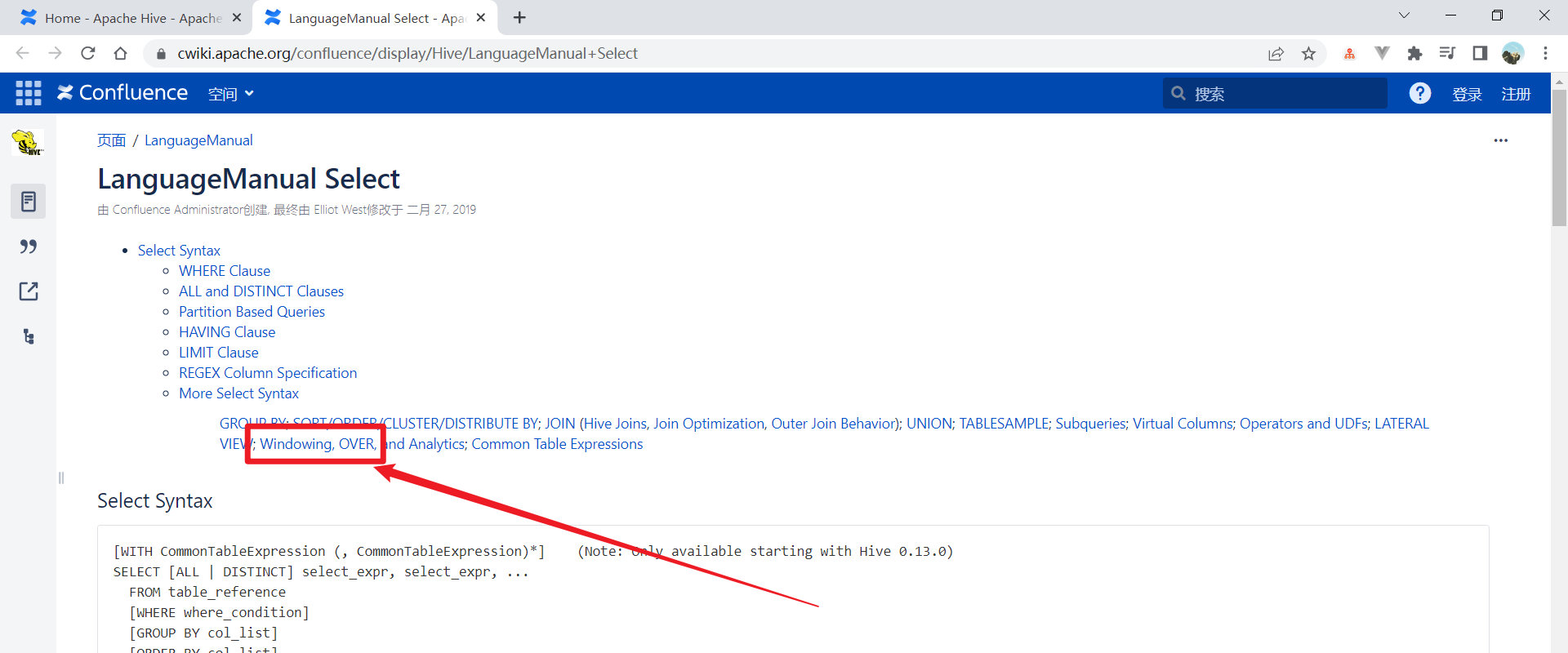This screenshot has height=653, width=1568.
Task: Open the orange extension icon
Action: (1349, 54)
